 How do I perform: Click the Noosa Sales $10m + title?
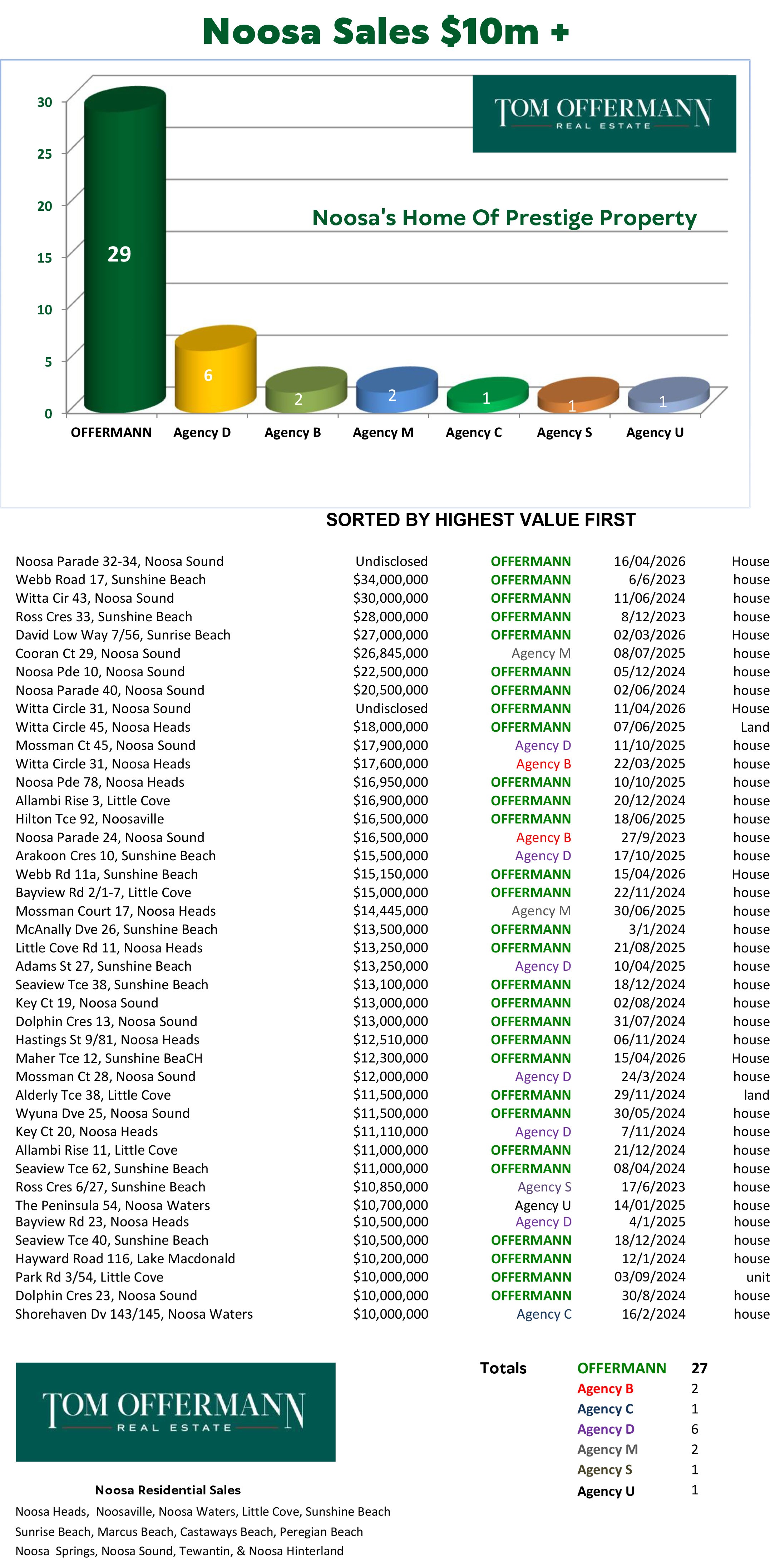tap(386, 31)
